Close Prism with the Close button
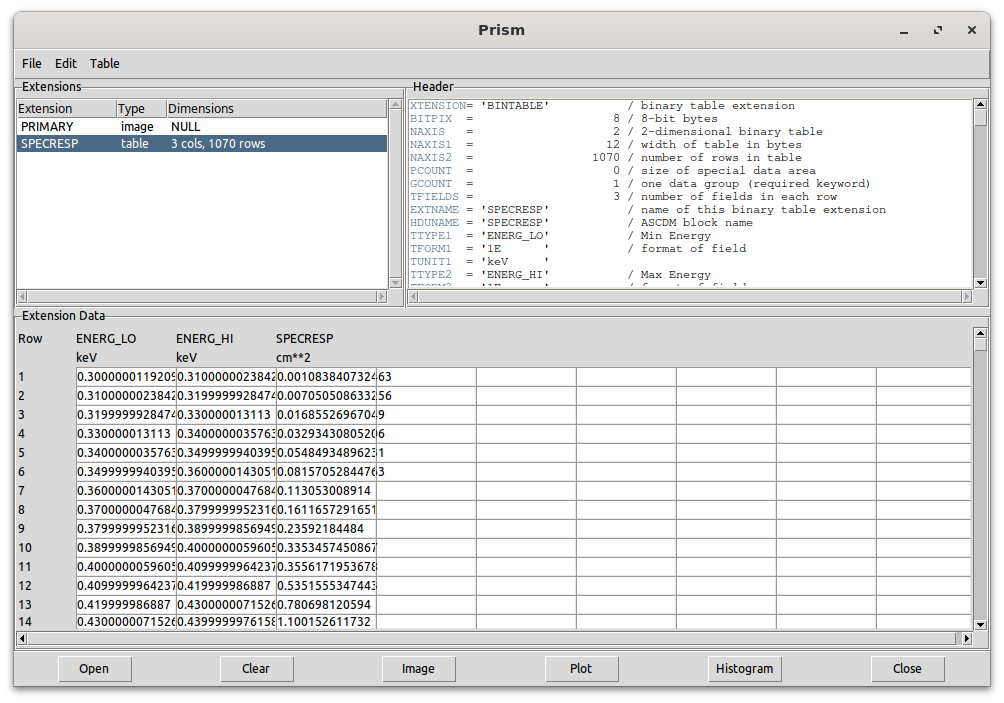1004x703 pixels. point(906,668)
